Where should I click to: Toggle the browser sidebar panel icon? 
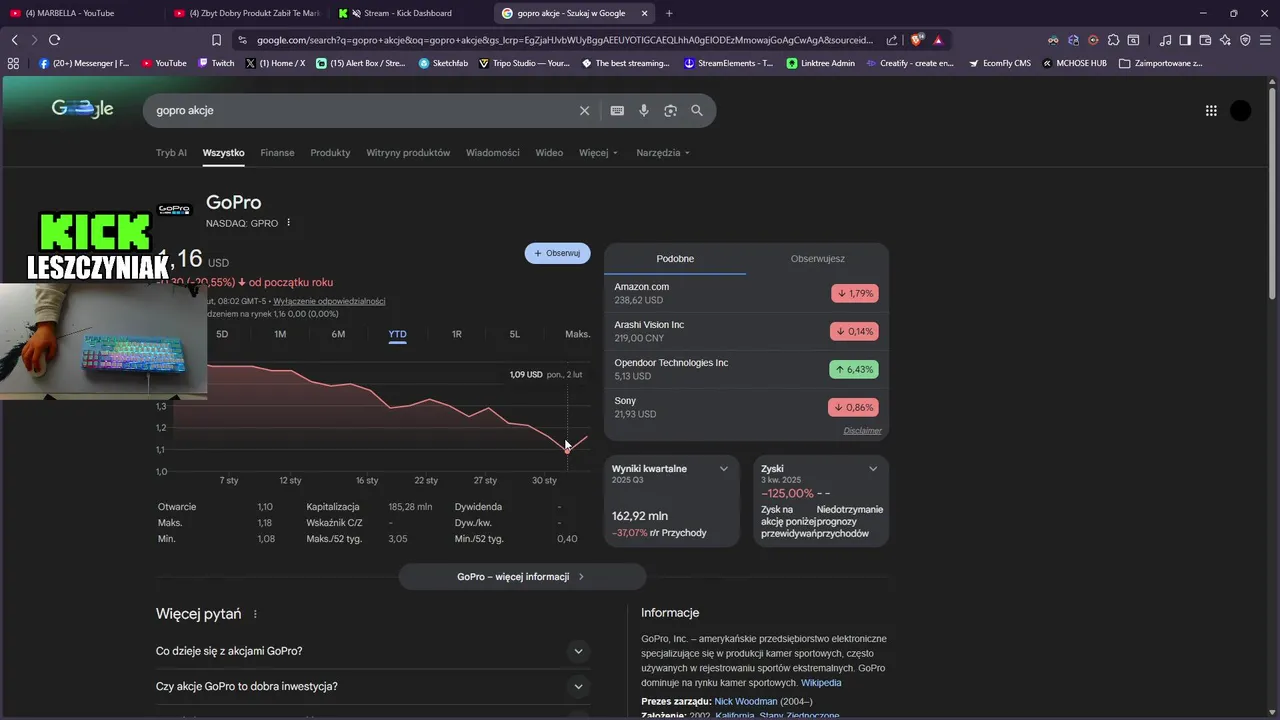point(1185,40)
